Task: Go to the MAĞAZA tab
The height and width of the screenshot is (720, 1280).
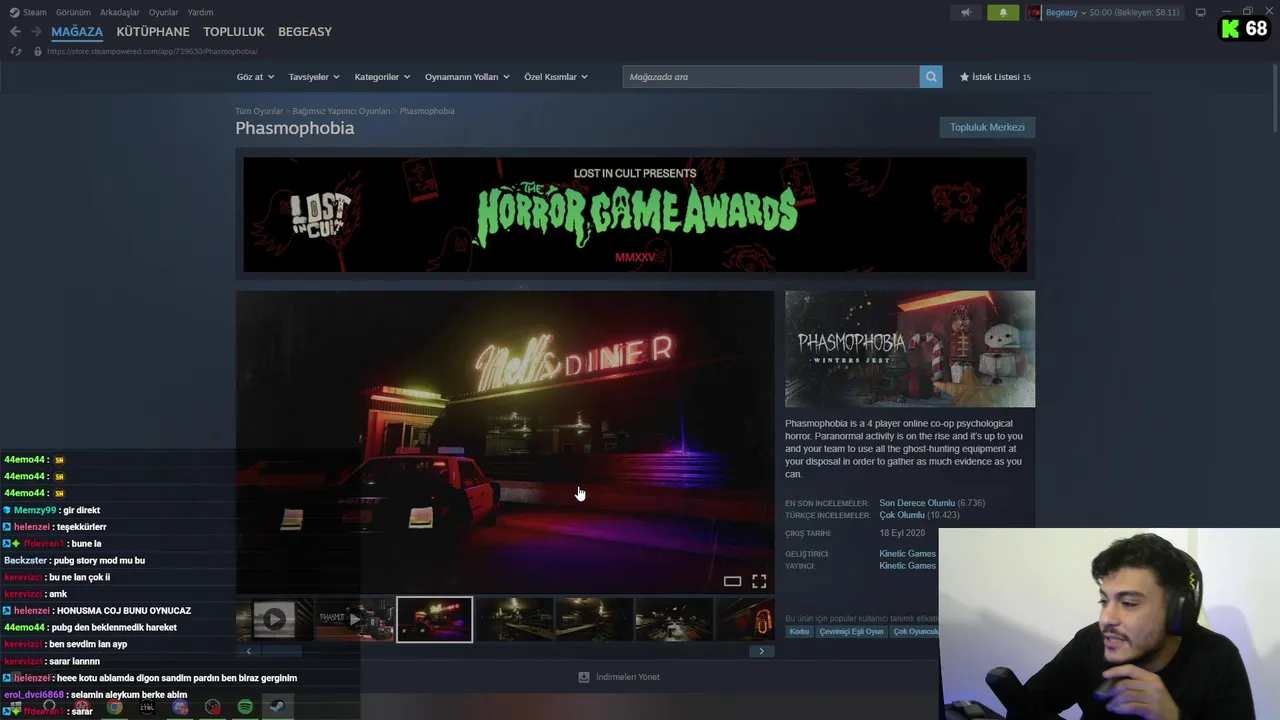Action: tap(77, 32)
